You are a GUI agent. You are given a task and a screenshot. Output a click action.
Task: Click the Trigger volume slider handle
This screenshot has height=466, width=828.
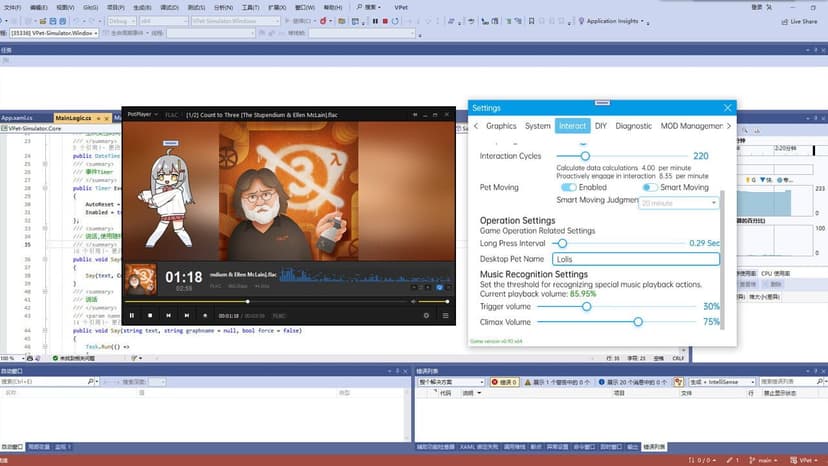point(587,306)
